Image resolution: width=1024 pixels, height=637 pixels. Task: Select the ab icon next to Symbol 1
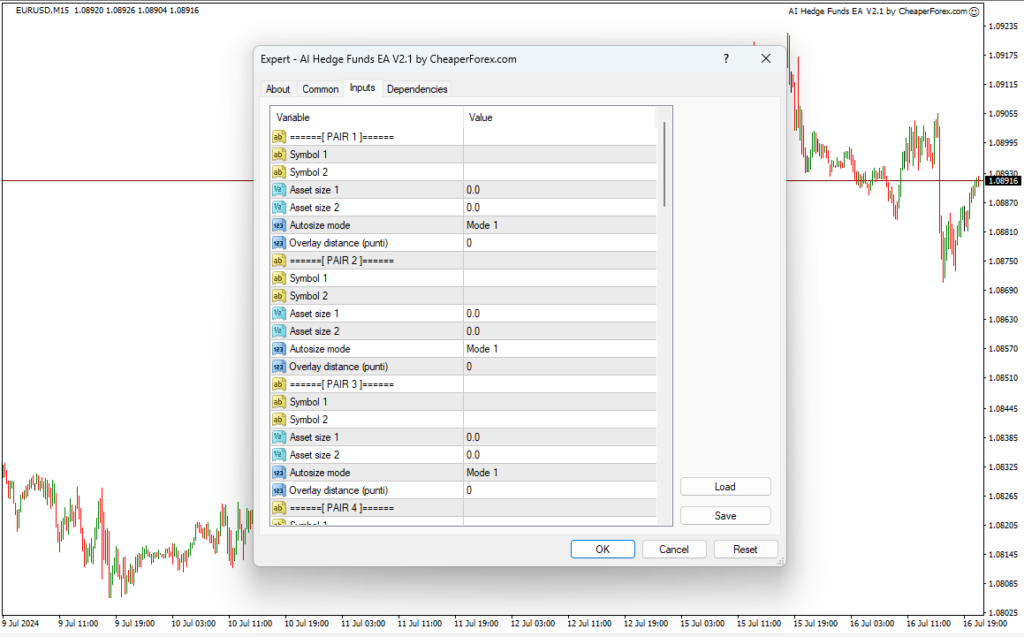(278, 154)
